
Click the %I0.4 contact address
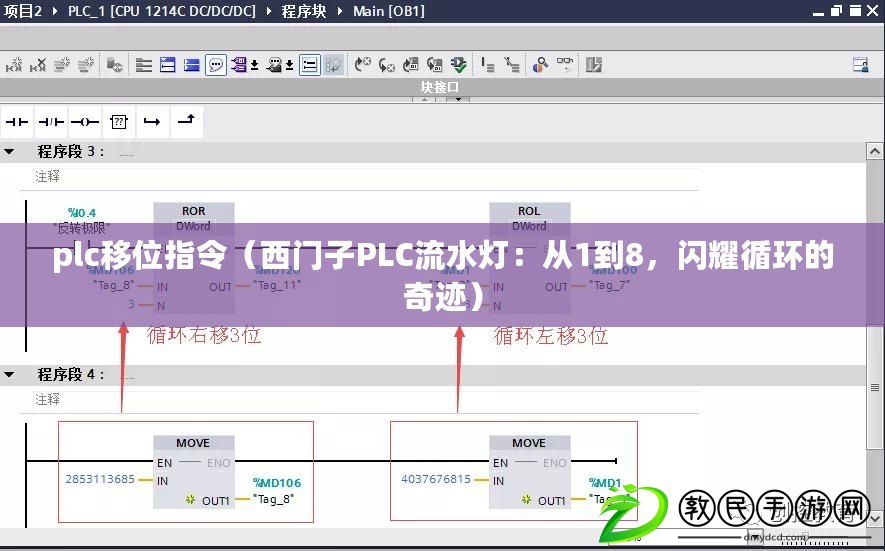click(x=82, y=213)
